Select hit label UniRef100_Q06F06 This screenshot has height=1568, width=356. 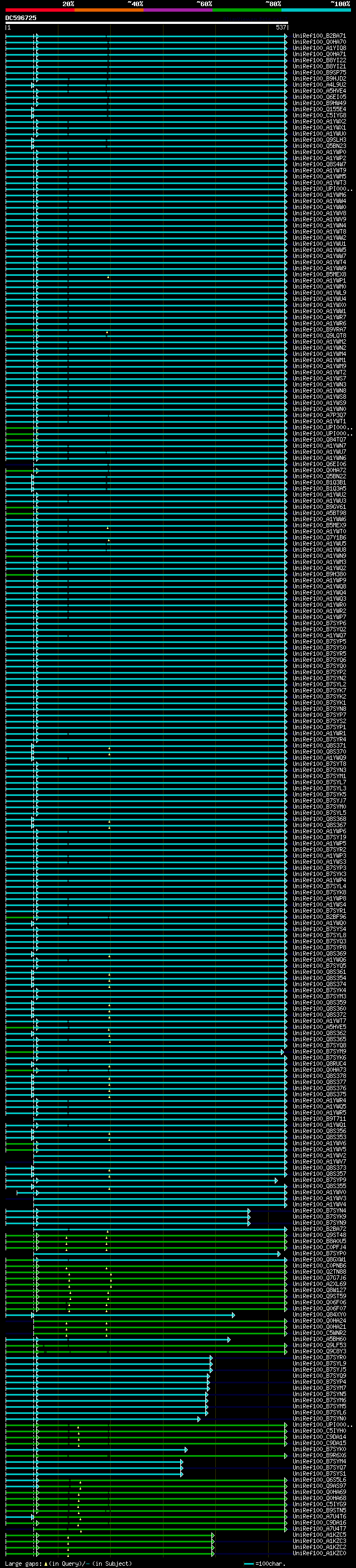pos(319,1302)
